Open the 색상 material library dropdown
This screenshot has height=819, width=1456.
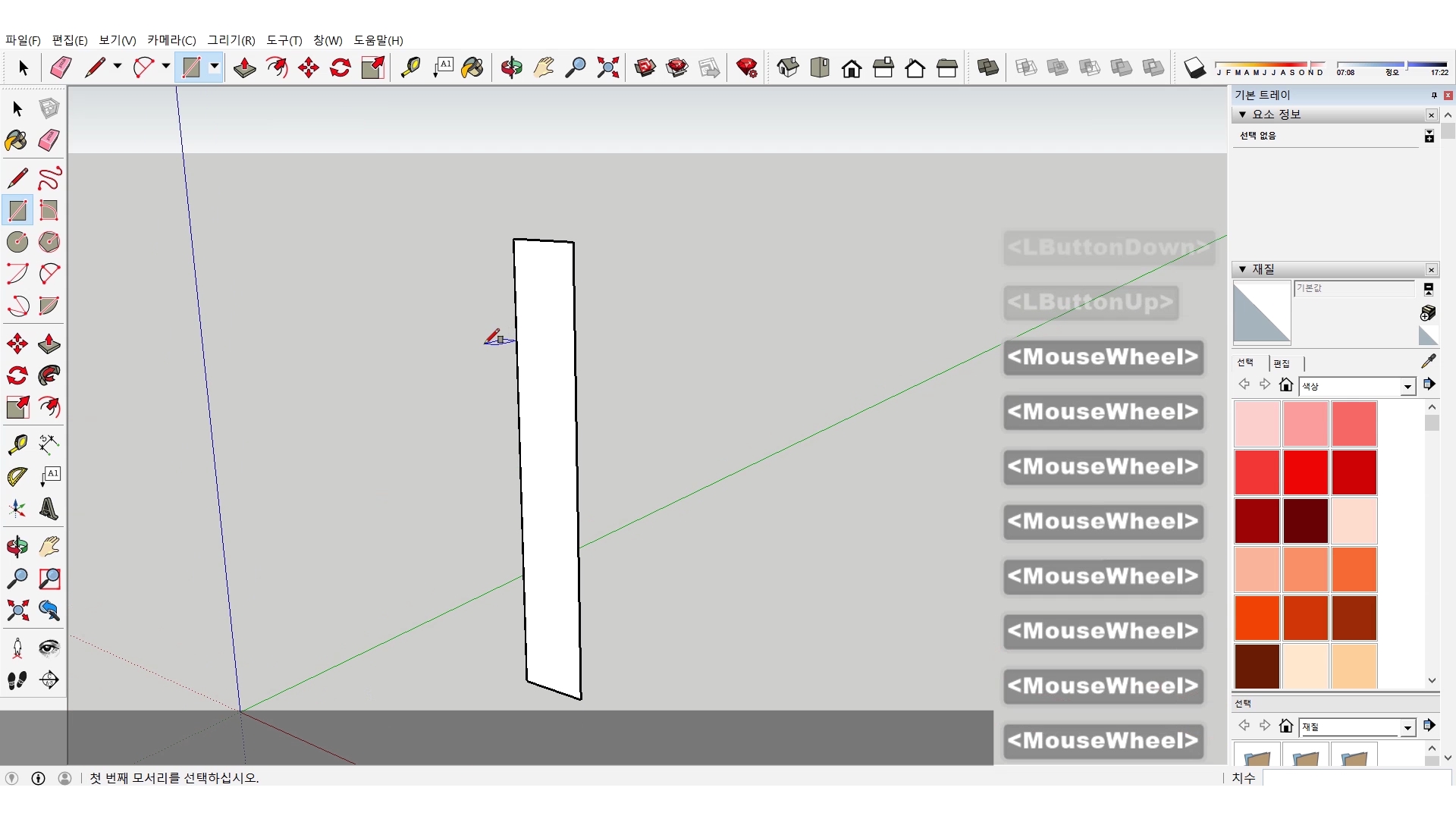pyautogui.click(x=1407, y=387)
